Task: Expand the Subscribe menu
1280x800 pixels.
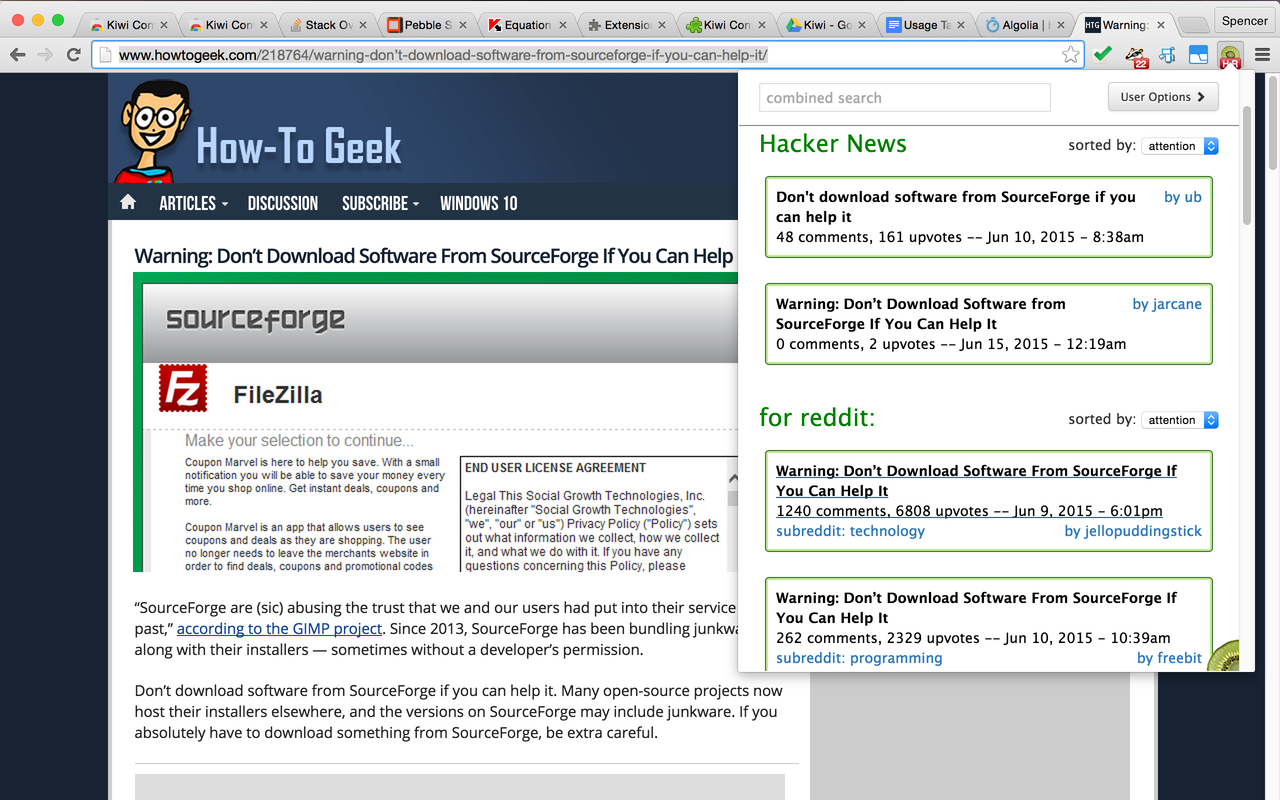Action: (x=380, y=203)
